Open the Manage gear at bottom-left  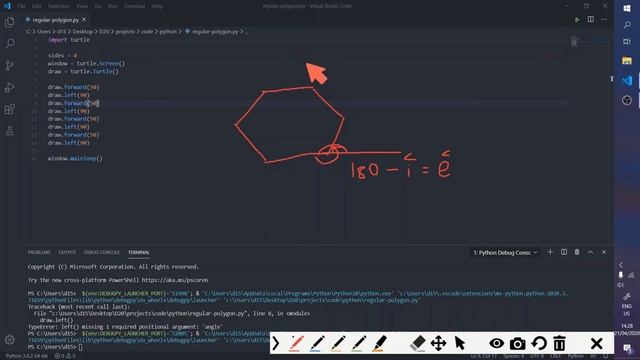click(9, 339)
